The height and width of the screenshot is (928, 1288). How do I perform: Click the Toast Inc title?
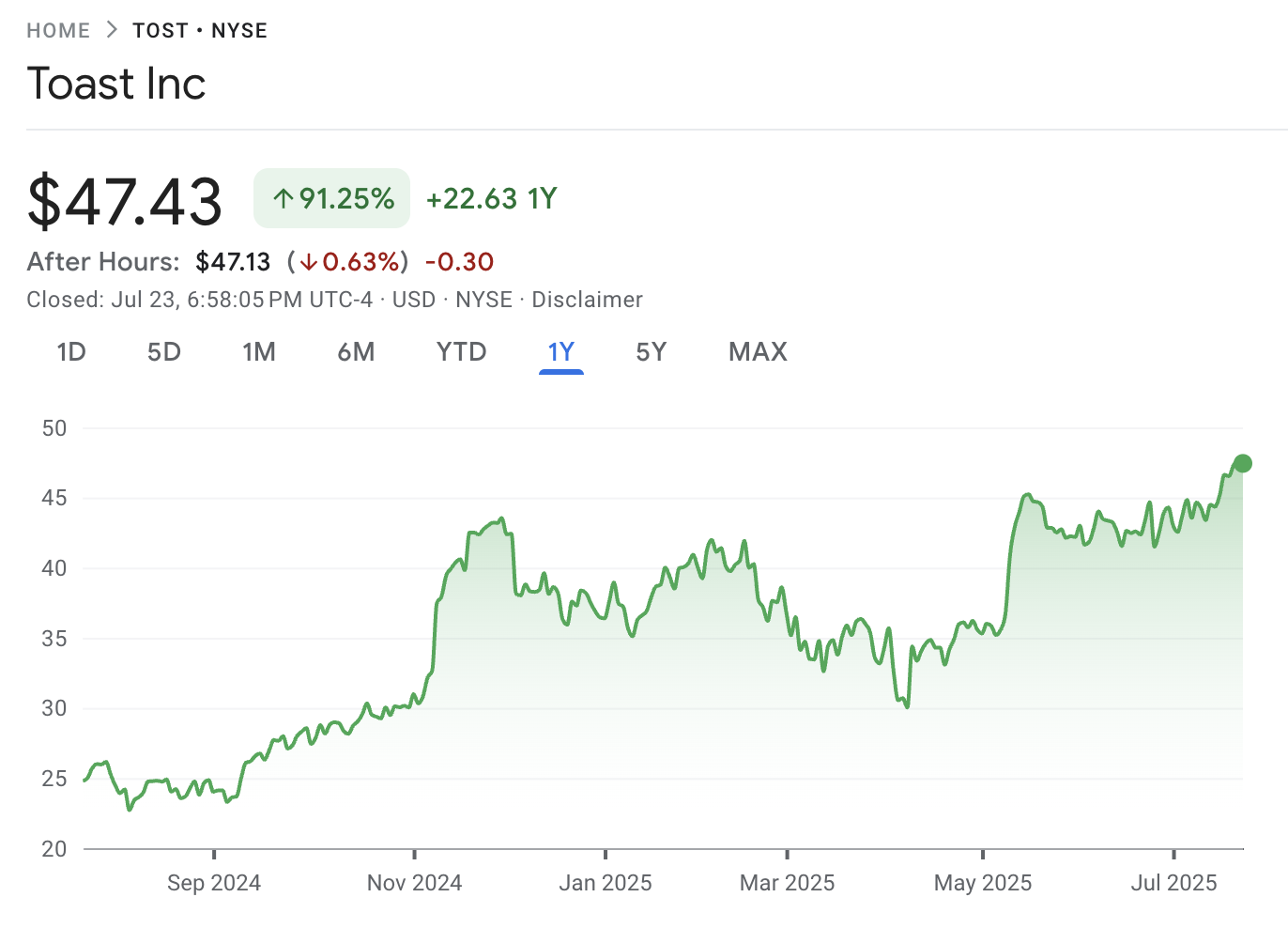click(116, 84)
